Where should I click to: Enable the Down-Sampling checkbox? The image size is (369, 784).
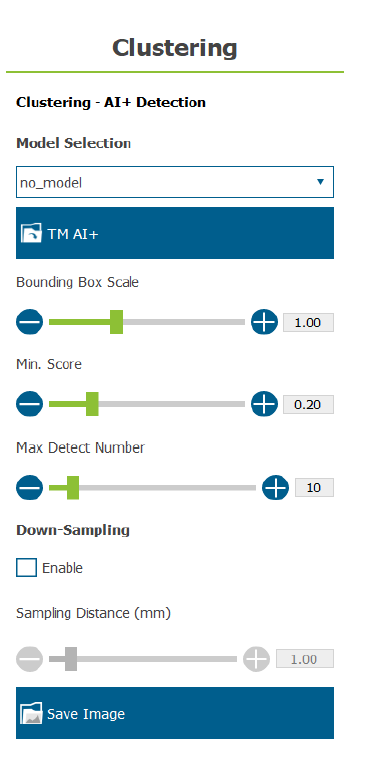click(26, 568)
